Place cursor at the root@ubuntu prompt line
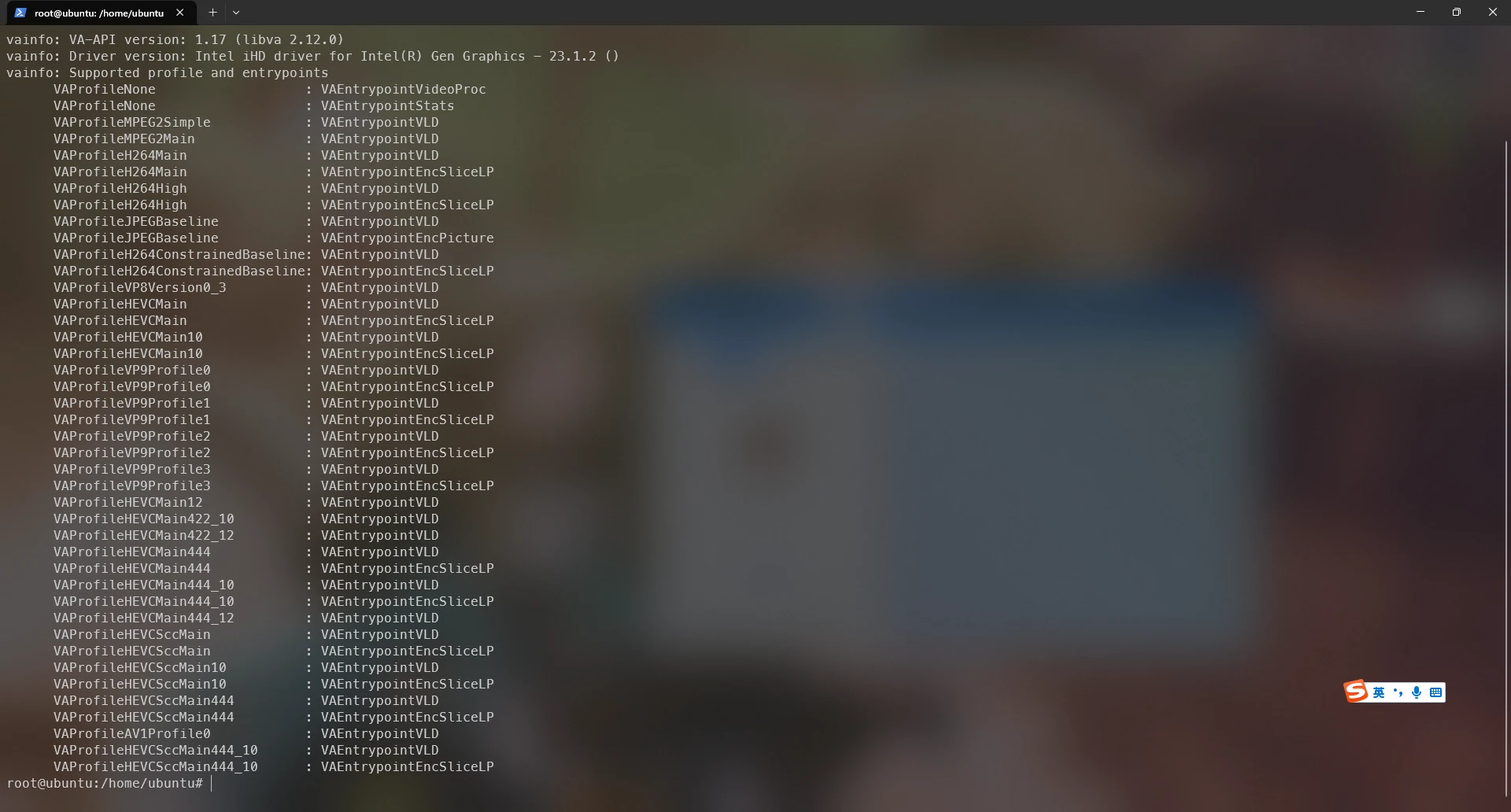Screen dimensions: 1511x812 (105, 783)
